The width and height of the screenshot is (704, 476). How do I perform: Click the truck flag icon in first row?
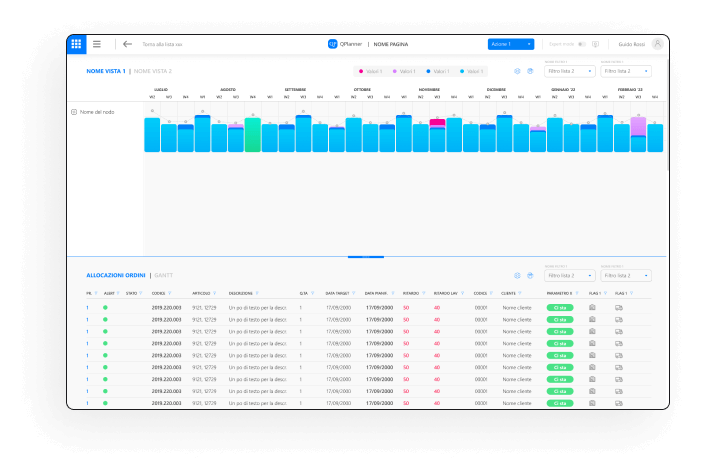pos(620,307)
